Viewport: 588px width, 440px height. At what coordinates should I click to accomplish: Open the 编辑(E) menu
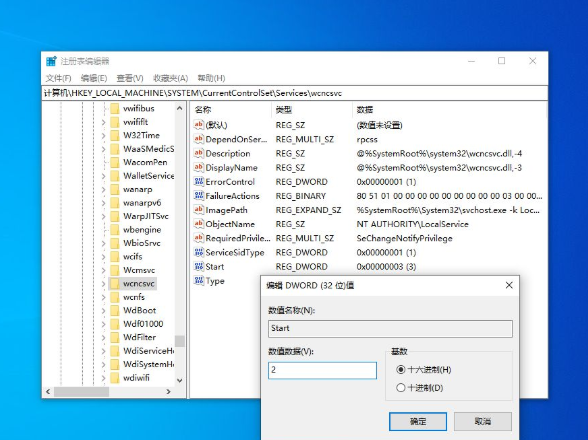click(94, 78)
